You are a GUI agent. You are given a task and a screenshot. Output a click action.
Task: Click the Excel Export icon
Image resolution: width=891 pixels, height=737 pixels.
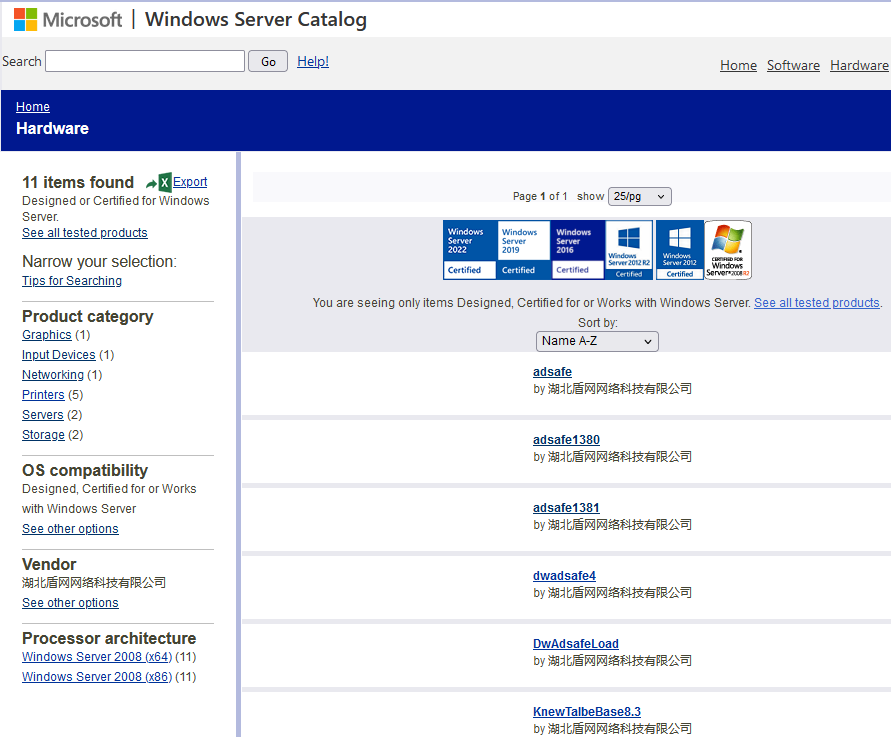(159, 183)
